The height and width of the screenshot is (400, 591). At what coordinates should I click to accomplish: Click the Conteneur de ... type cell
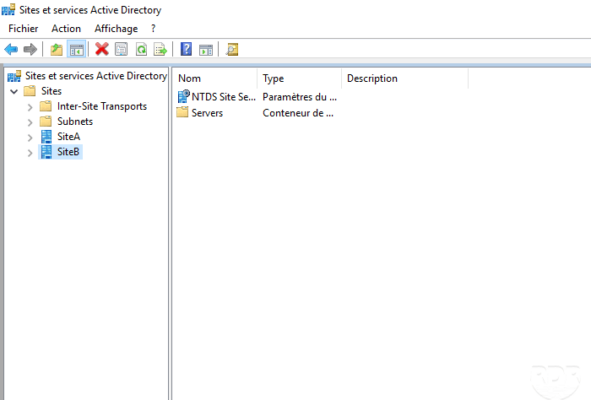[298, 113]
